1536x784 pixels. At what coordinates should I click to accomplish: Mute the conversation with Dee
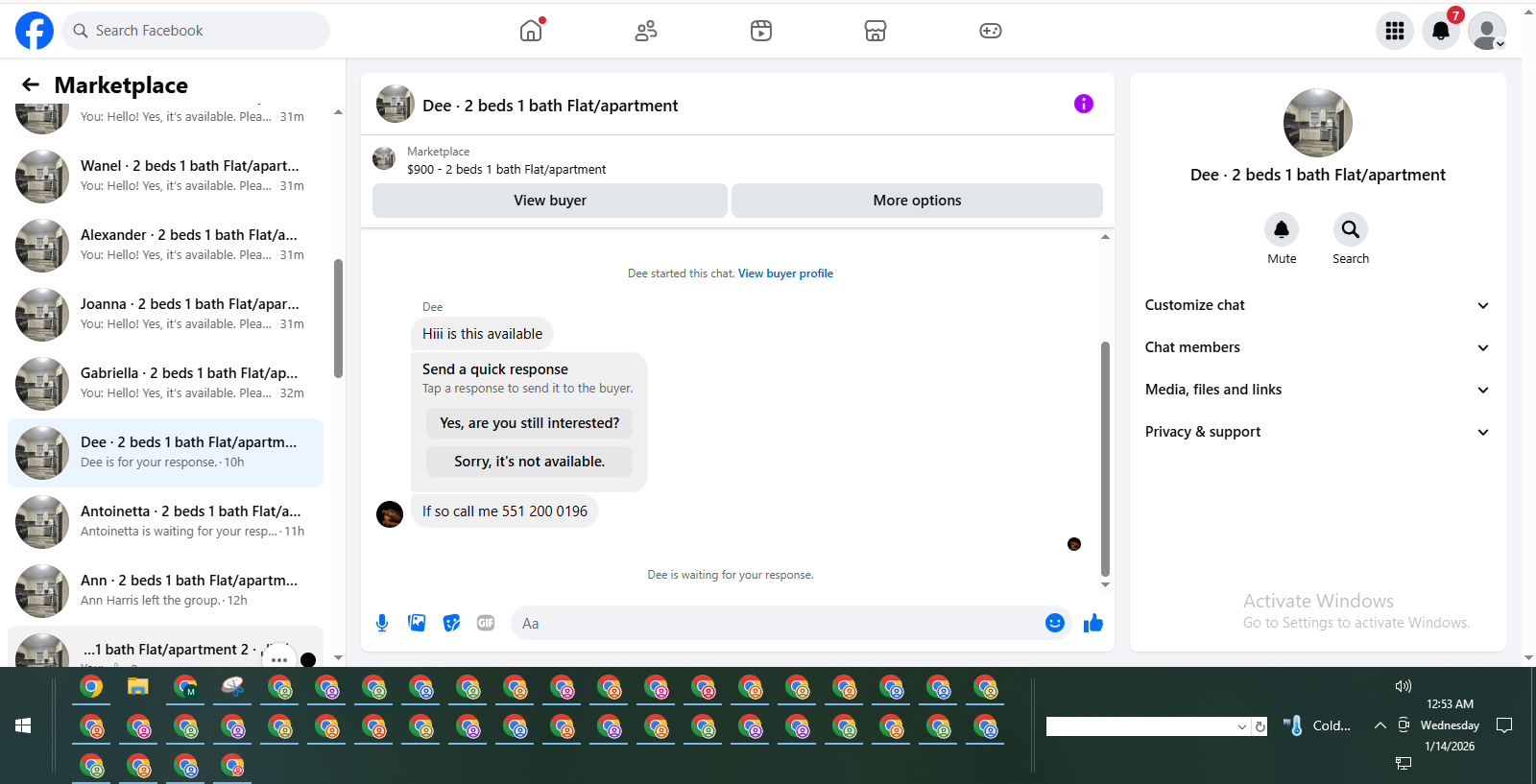click(x=1282, y=229)
